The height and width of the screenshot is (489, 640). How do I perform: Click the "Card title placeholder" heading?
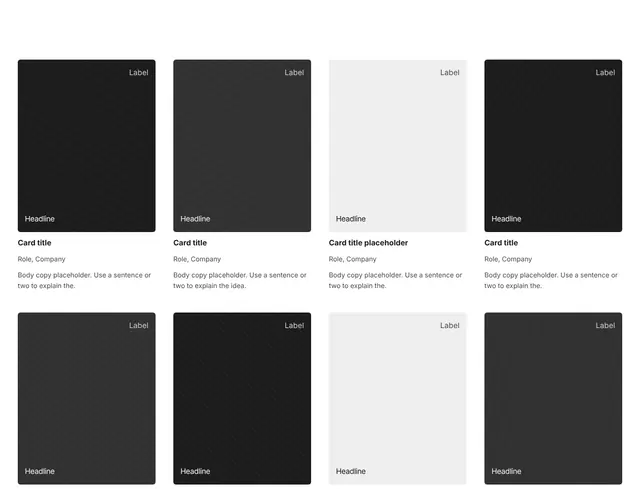tap(368, 243)
